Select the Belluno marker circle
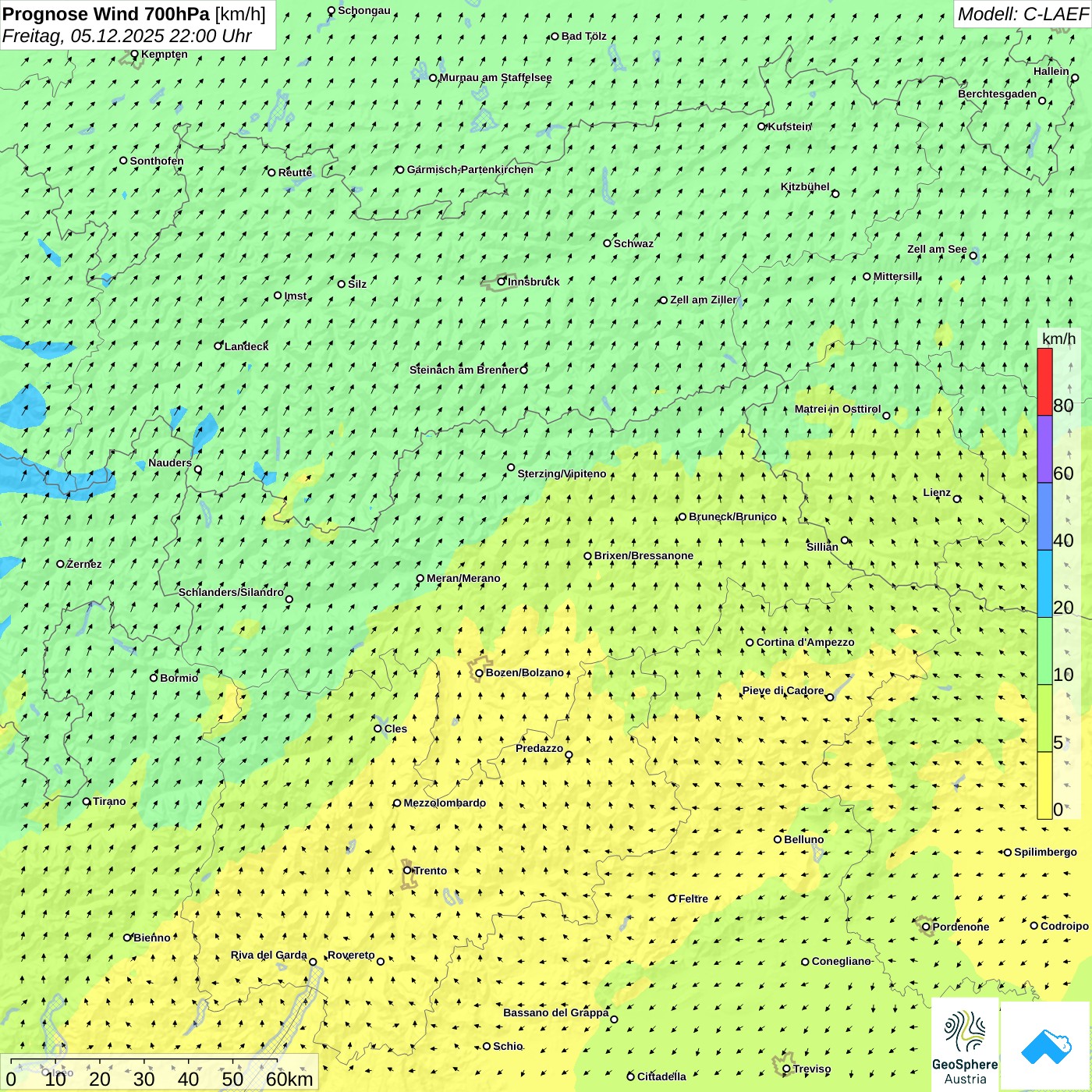The width and height of the screenshot is (1092, 1092). click(x=778, y=839)
